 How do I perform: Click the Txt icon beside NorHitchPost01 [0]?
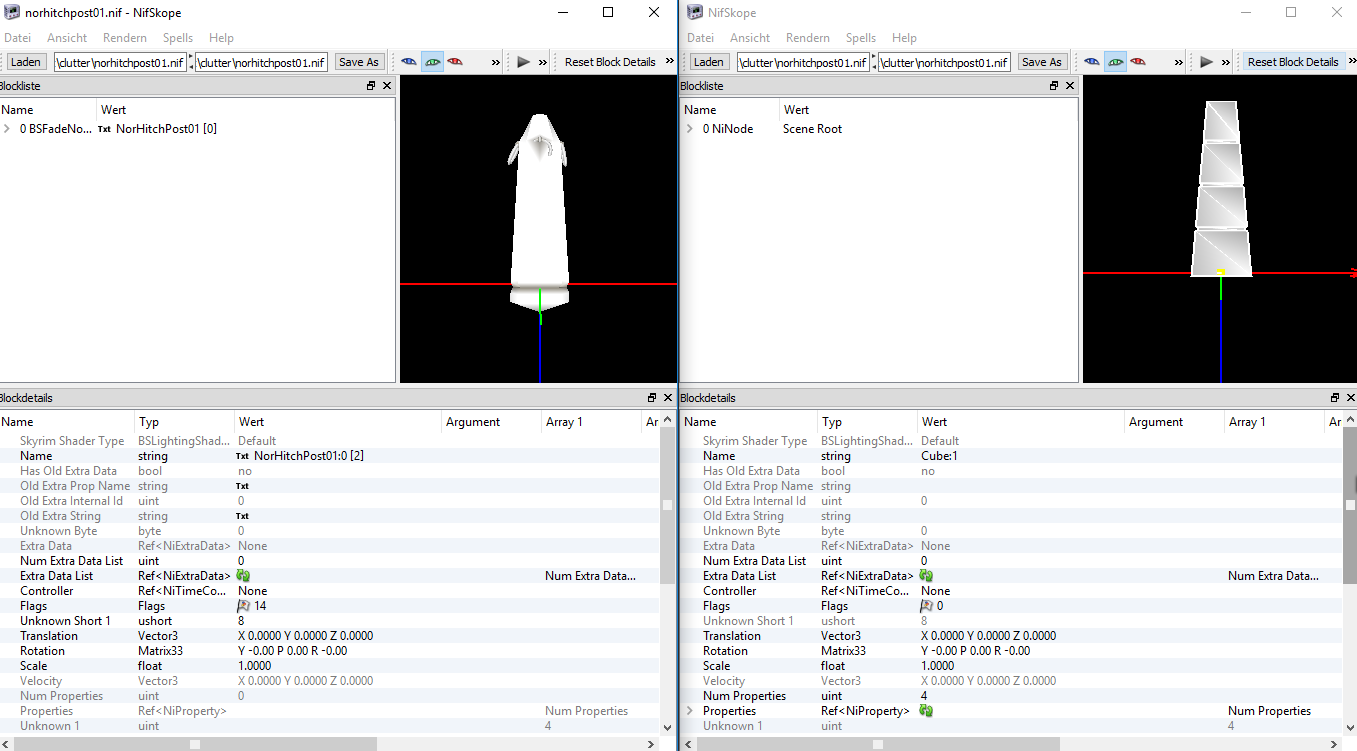click(104, 129)
